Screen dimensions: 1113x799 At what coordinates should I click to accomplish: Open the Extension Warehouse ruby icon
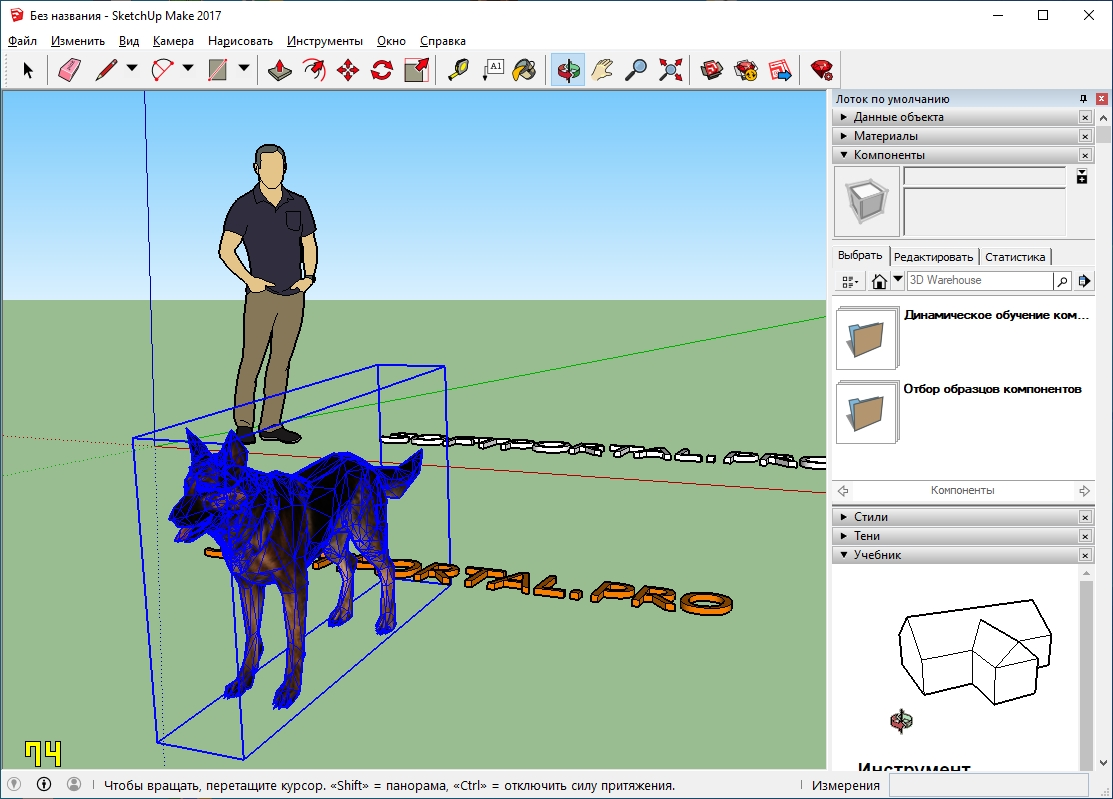pos(821,70)
